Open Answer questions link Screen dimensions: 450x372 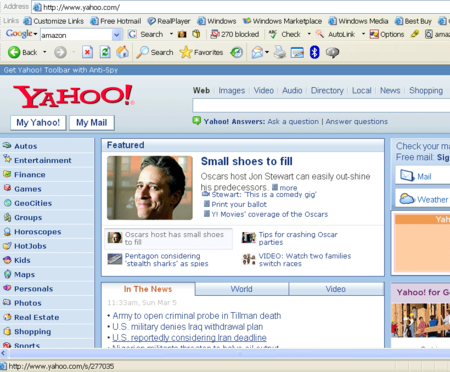357,121
